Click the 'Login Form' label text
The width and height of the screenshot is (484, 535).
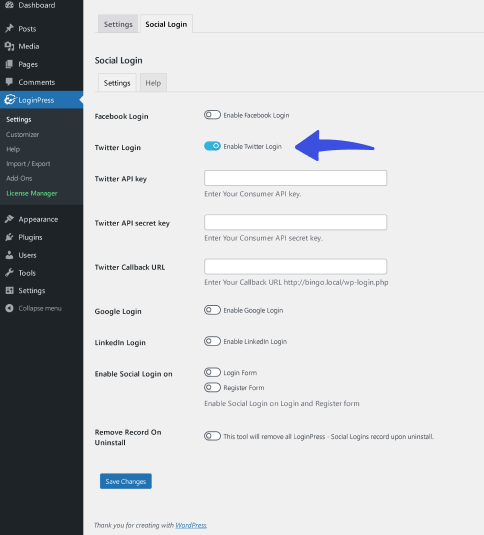[x=240, y=373]
